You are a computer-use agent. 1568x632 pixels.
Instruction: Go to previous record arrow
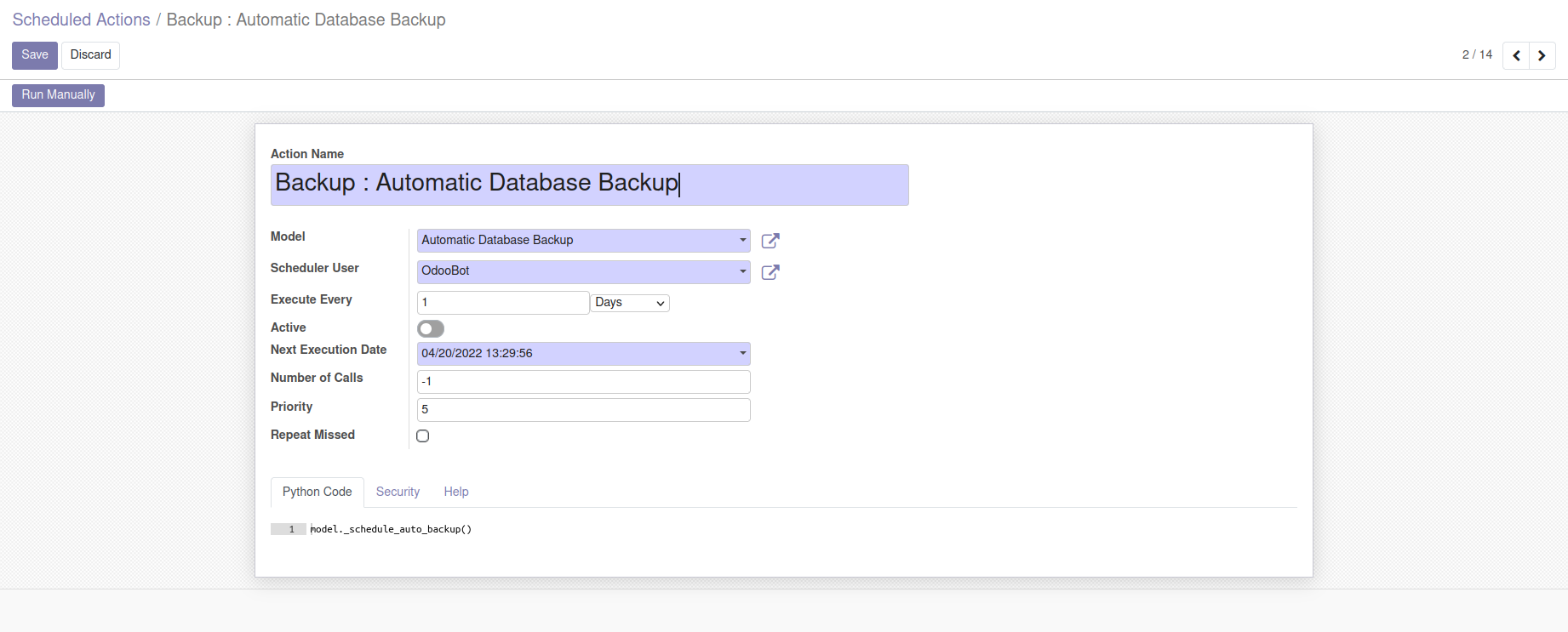pos(1516,55)
